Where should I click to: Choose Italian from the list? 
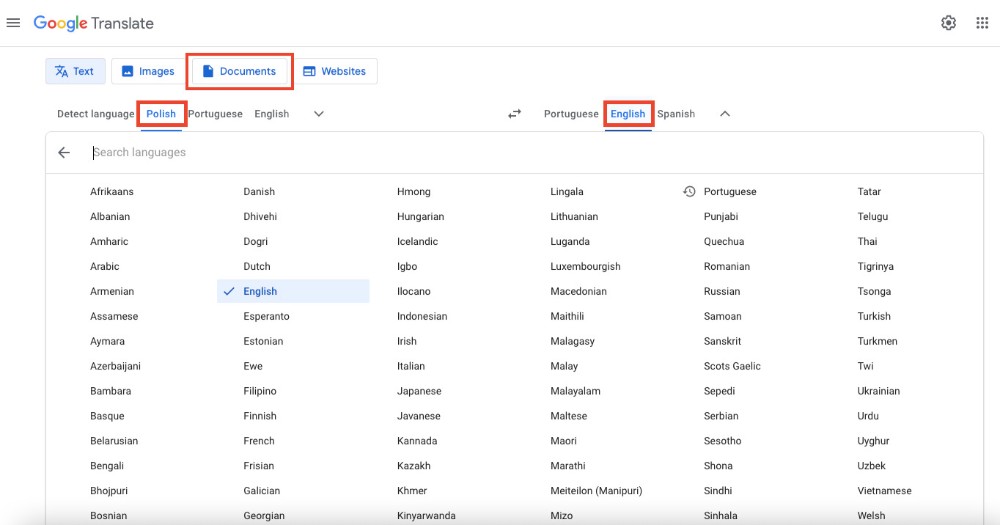[x=411, y=366]
